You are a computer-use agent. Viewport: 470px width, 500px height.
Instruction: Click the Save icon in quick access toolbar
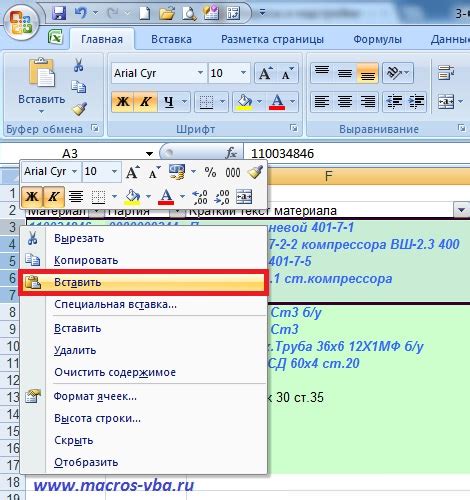[59, 13]
